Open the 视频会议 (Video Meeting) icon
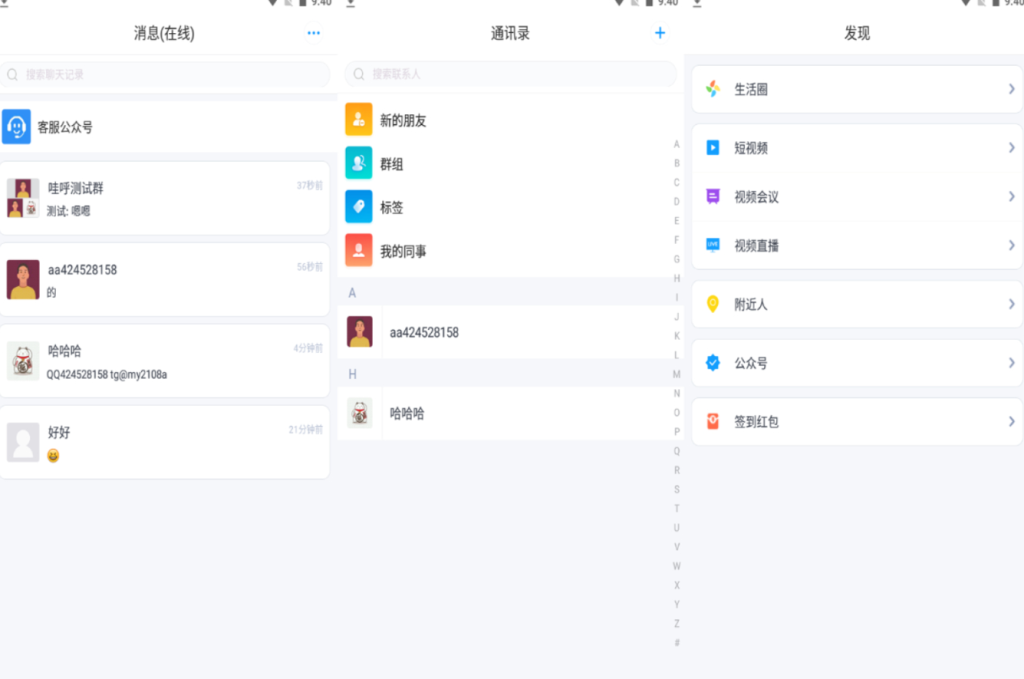 coord(712,196)
